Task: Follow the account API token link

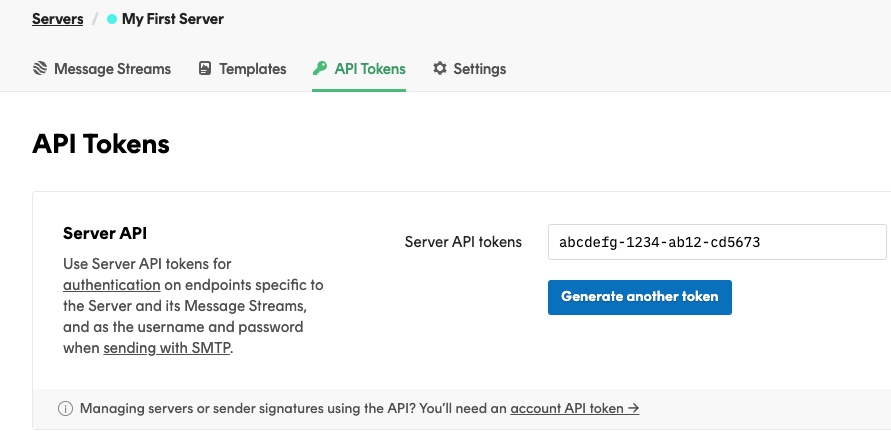Action: pos(574,408)
